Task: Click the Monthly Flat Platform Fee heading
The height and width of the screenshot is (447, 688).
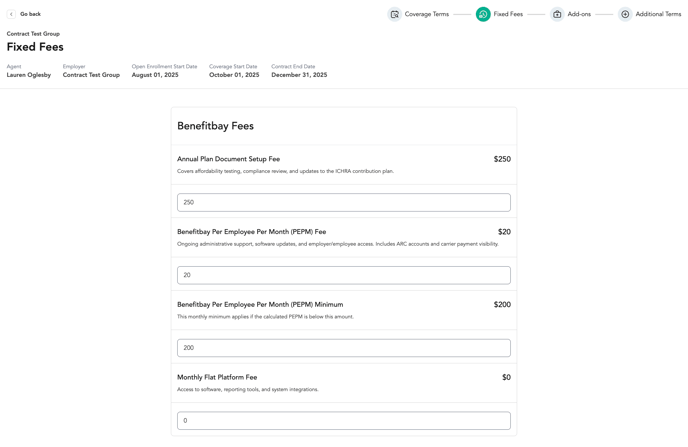Action: coord(217,377)
